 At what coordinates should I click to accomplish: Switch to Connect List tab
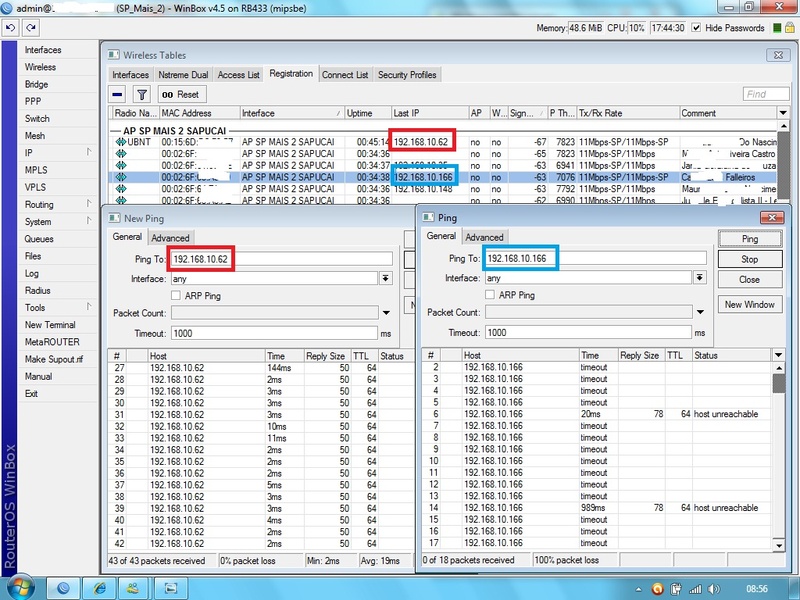[x=345, y=74]
